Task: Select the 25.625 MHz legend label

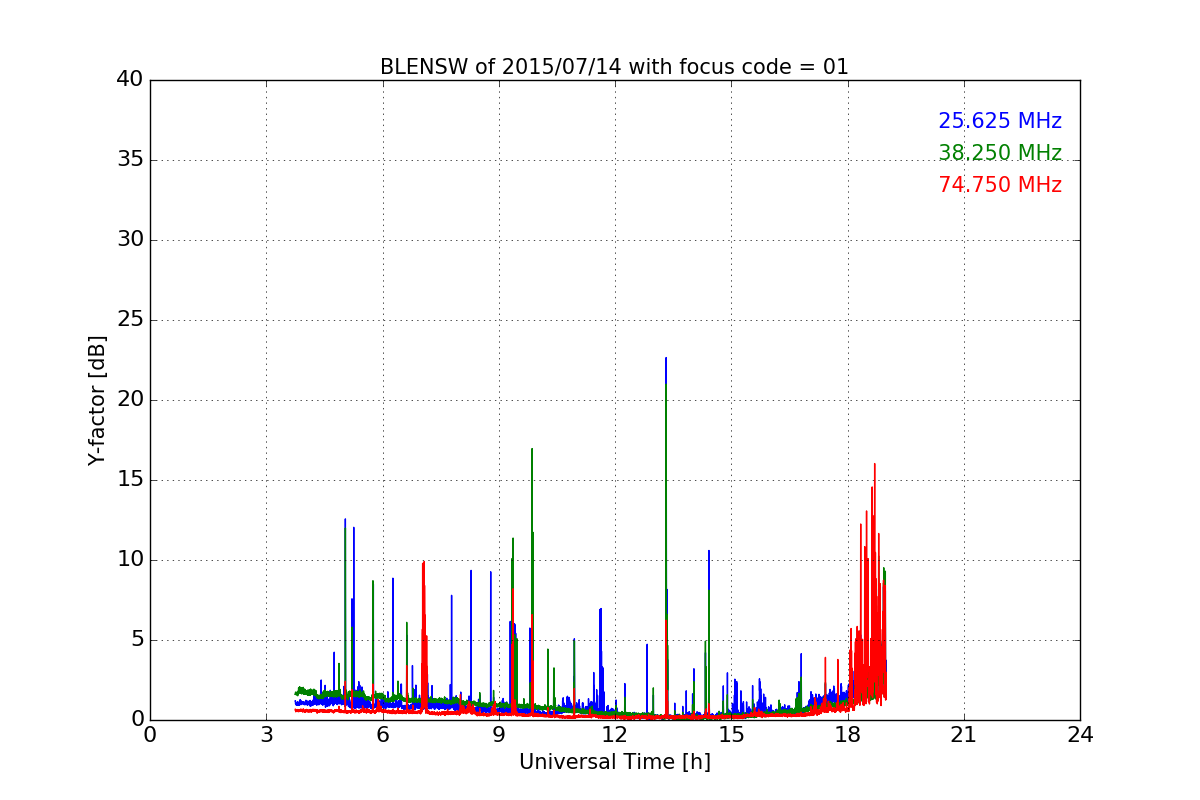Action: [x=1000, y=121]
